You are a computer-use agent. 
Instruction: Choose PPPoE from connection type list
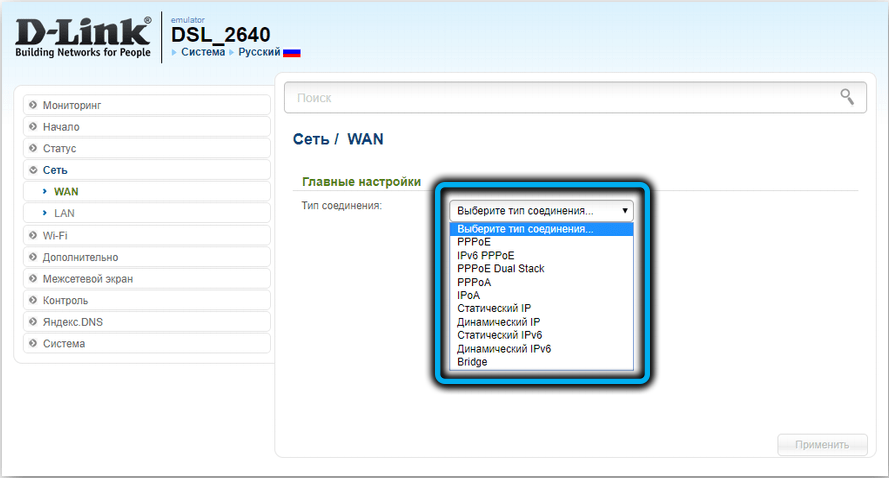(474, 242)
